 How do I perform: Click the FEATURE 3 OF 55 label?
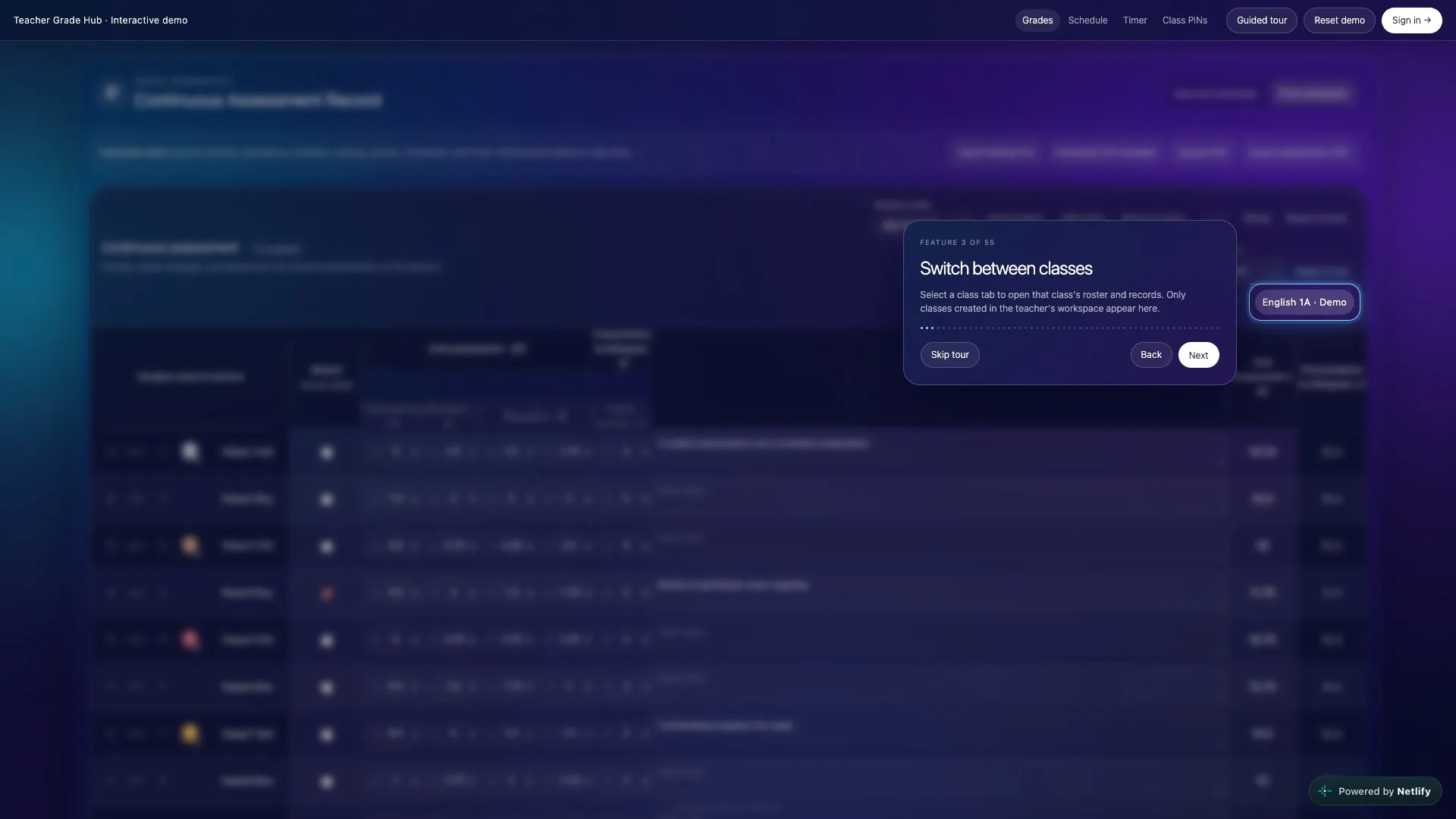point(957,243)
